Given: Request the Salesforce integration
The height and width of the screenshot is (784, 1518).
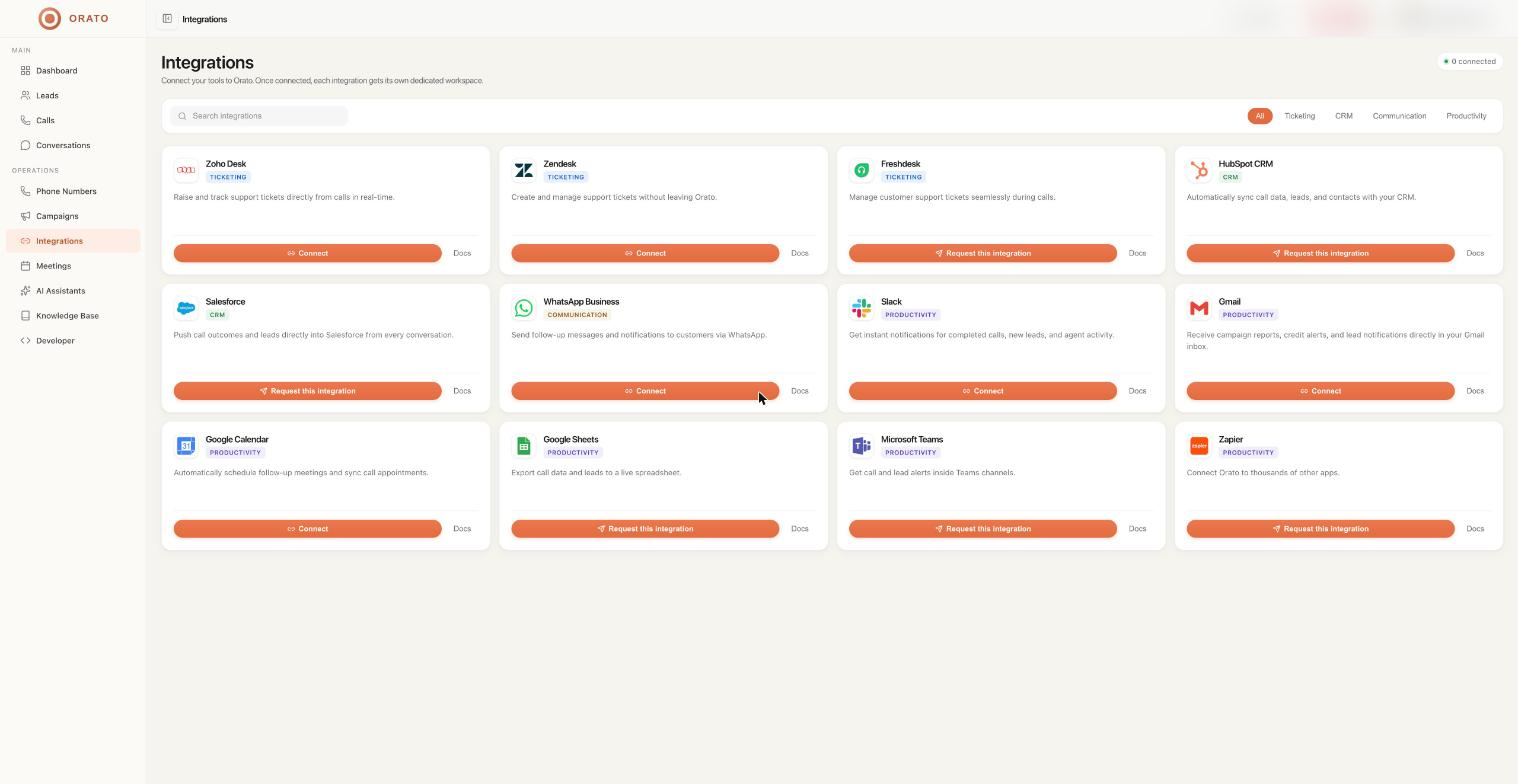Looking at the screenshot, I should click(308, 391).
